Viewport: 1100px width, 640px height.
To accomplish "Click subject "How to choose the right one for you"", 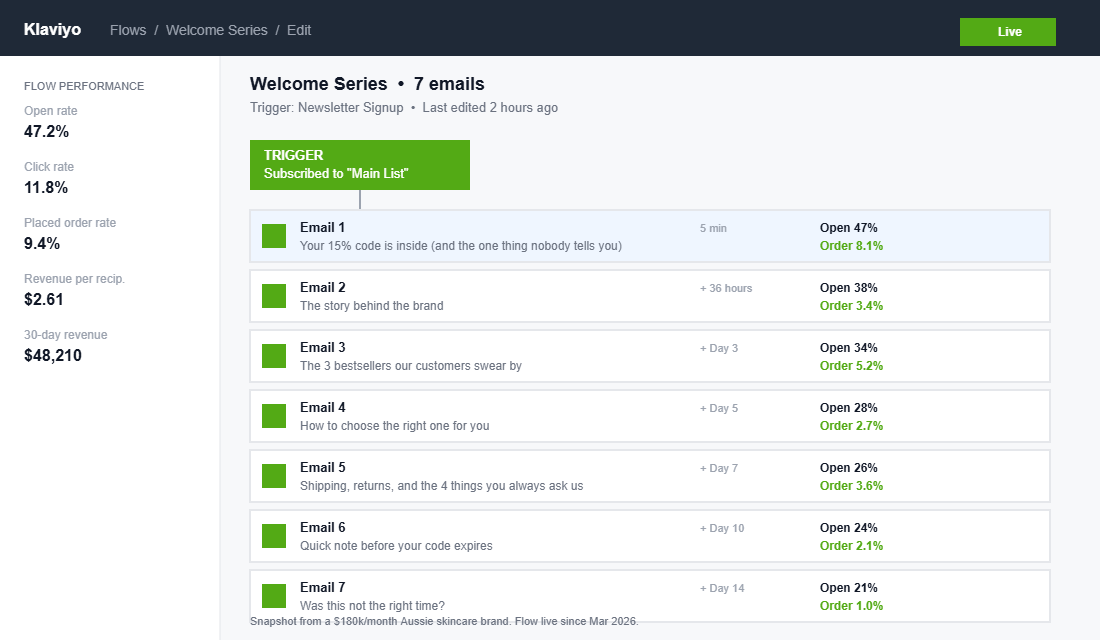I will (x=395, y=426).
